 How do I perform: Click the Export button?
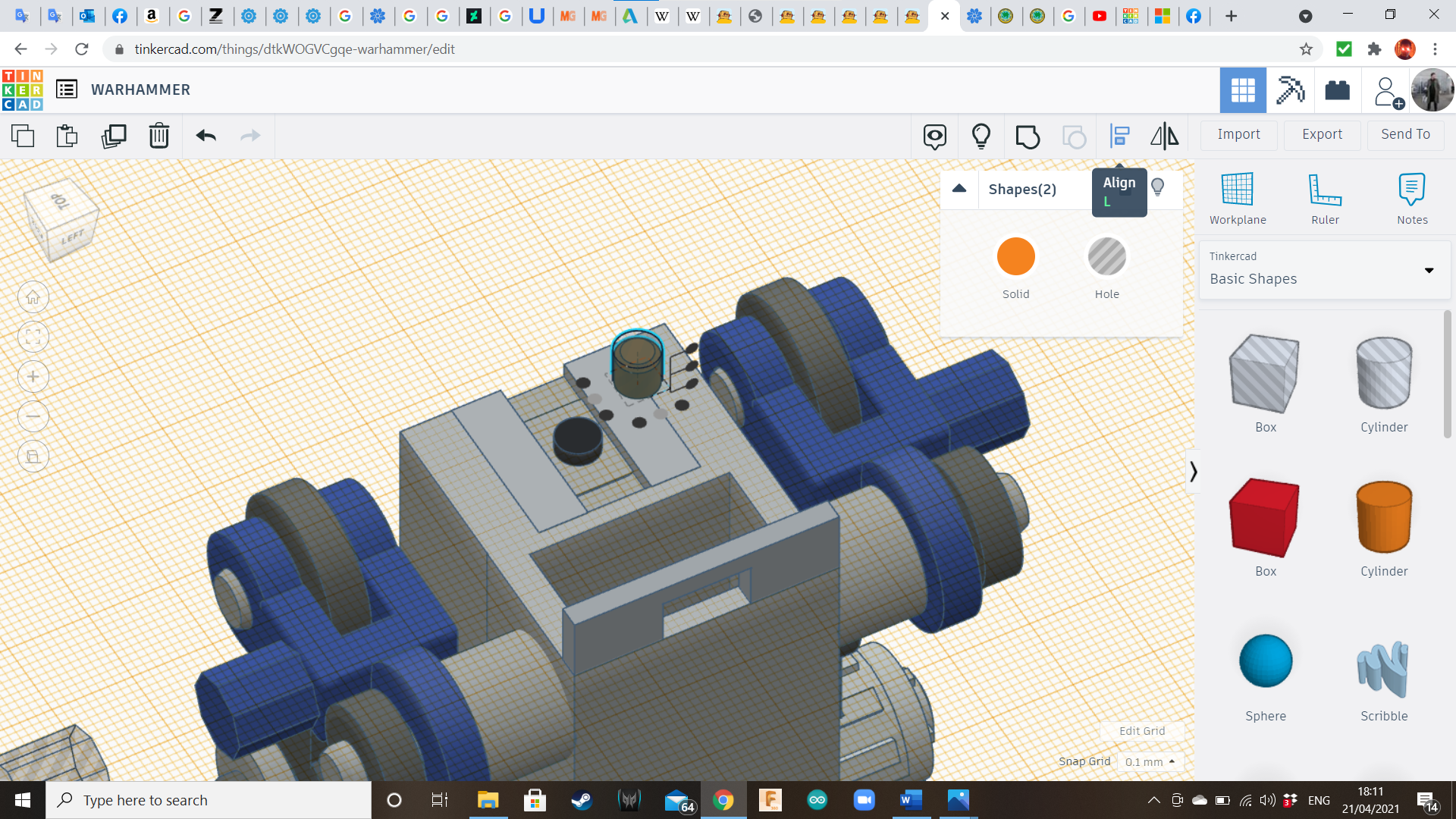1322,134
